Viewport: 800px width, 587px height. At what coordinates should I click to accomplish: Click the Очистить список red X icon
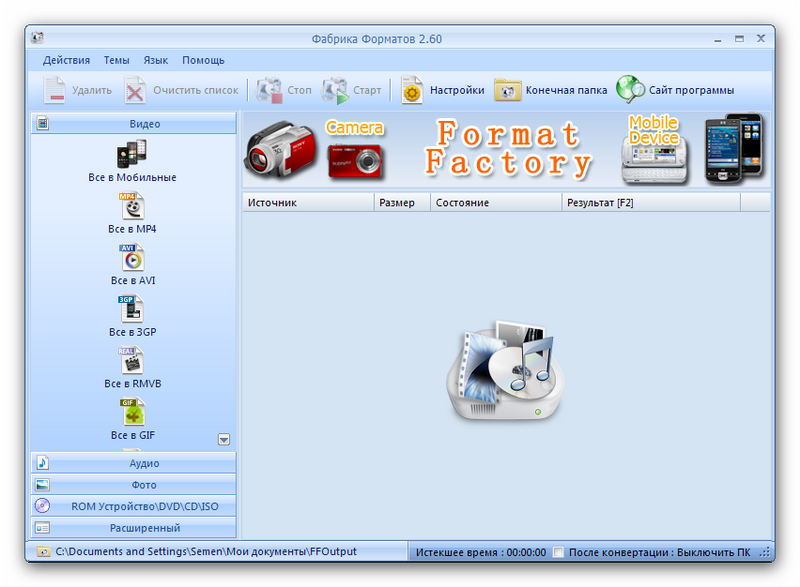pos(135,90)
